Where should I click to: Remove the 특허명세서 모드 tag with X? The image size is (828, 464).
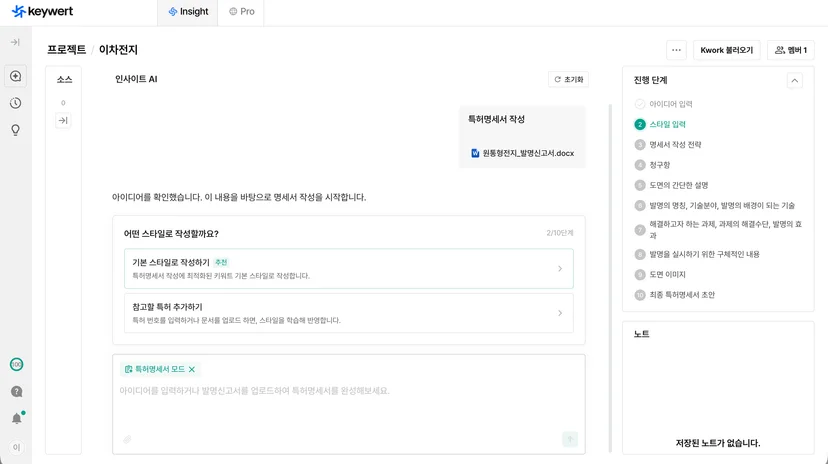(x=192, y=370)
